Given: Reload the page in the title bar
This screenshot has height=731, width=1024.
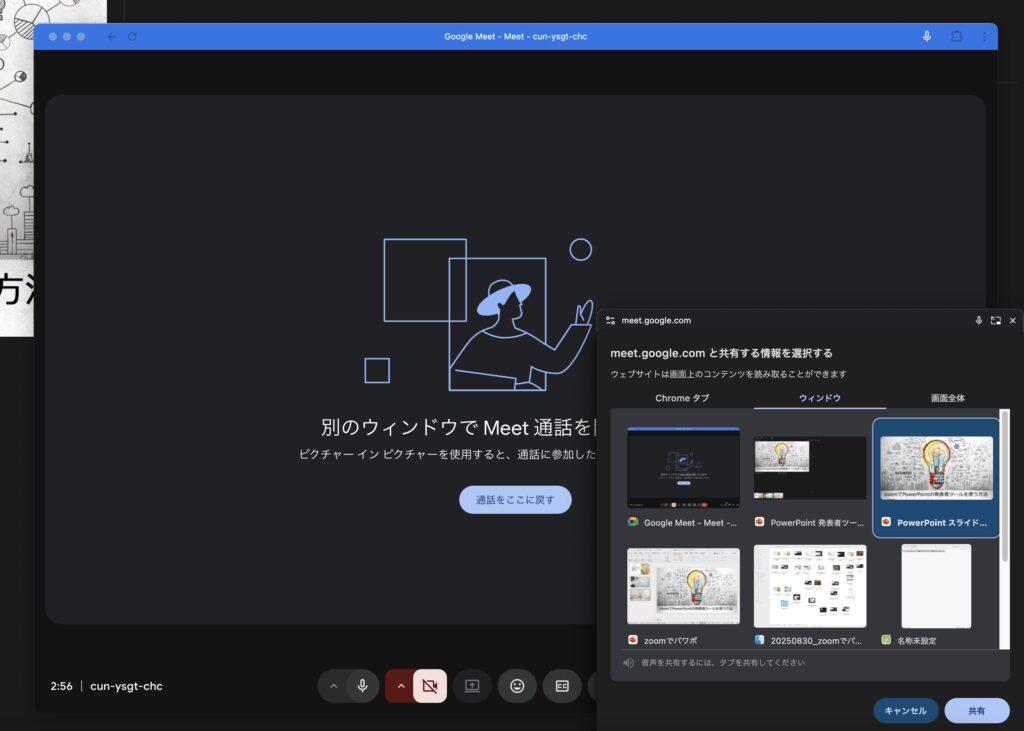Looking at the screenshot, I should (x=132, y=36).
